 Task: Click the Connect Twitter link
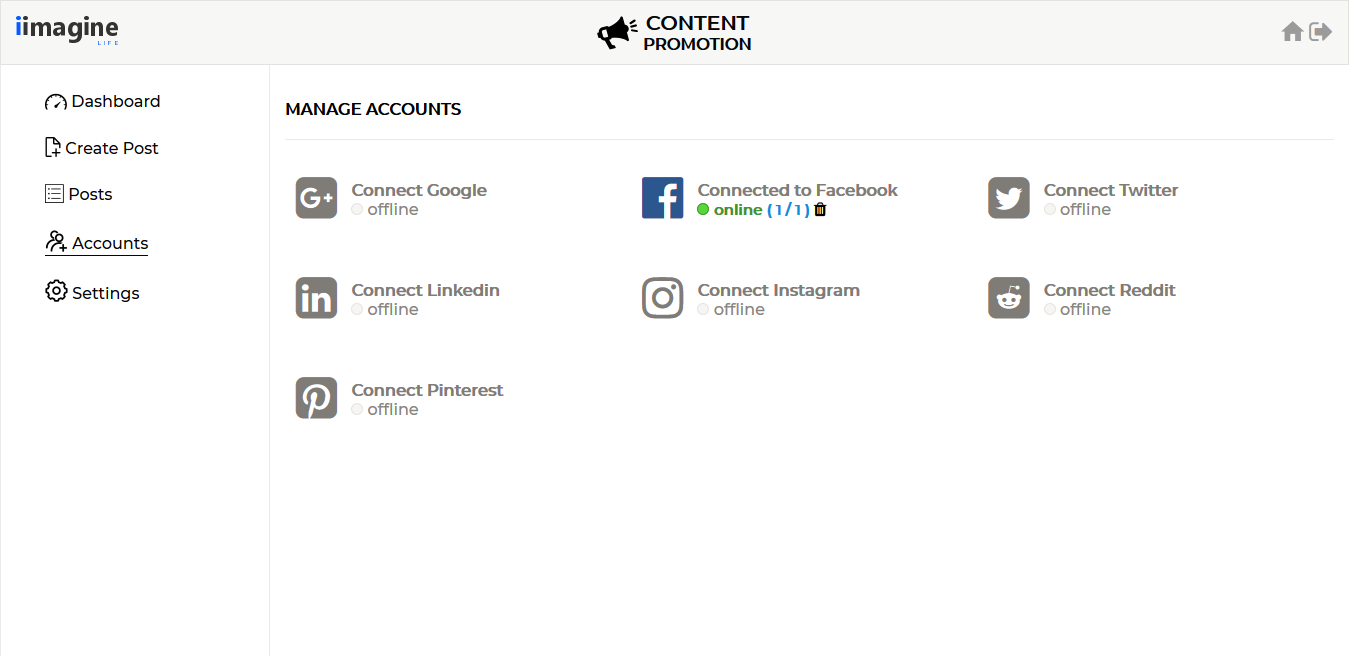(1111, 190)
